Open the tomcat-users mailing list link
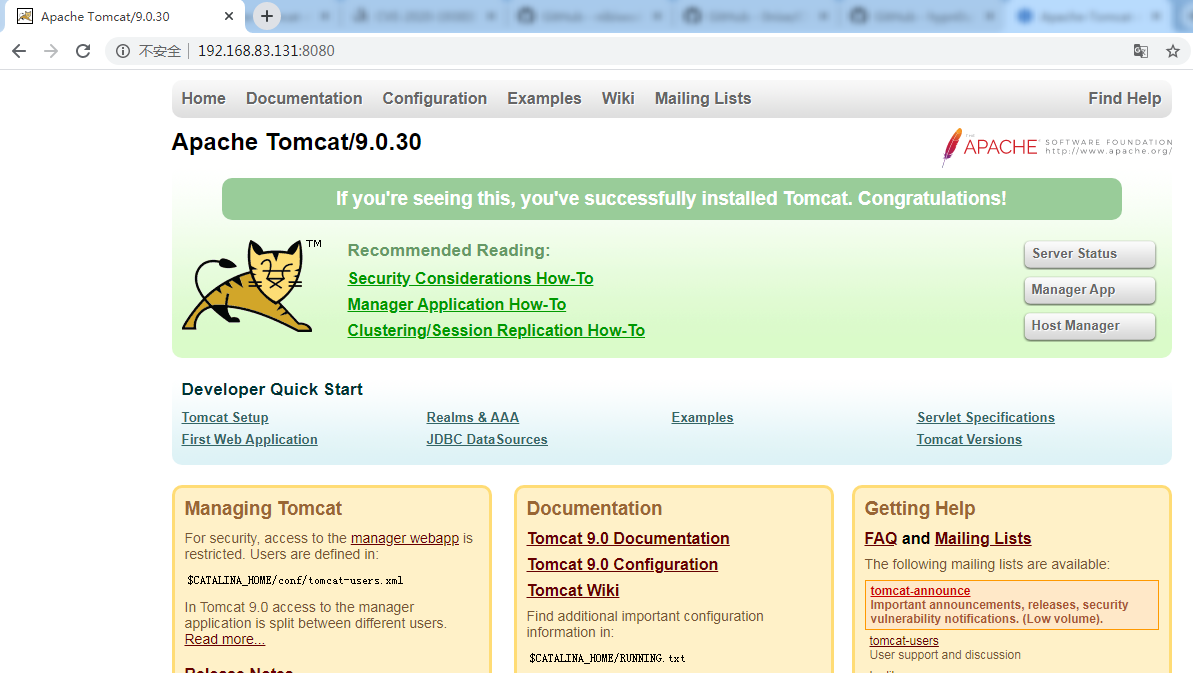This screenshot has width=1193, height=673. [904, 641]
